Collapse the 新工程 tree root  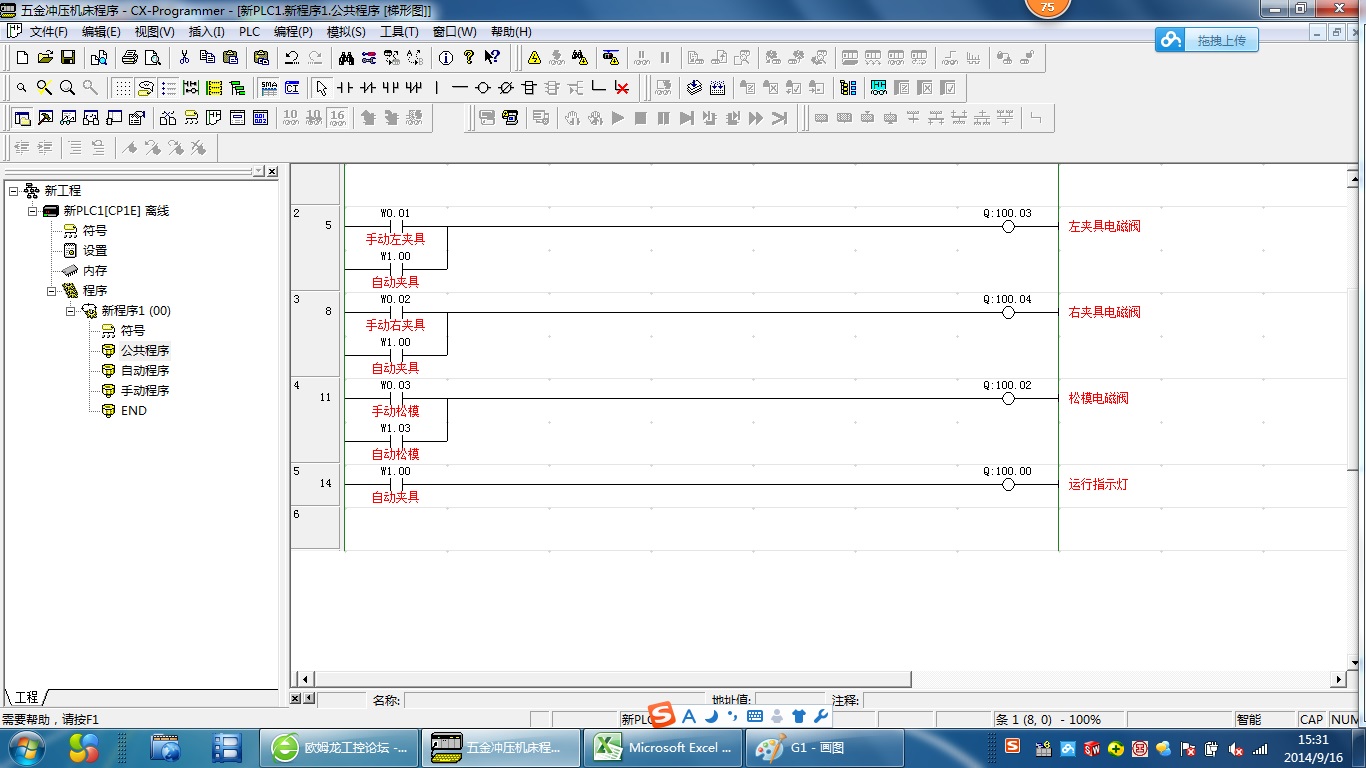[13, 190]
